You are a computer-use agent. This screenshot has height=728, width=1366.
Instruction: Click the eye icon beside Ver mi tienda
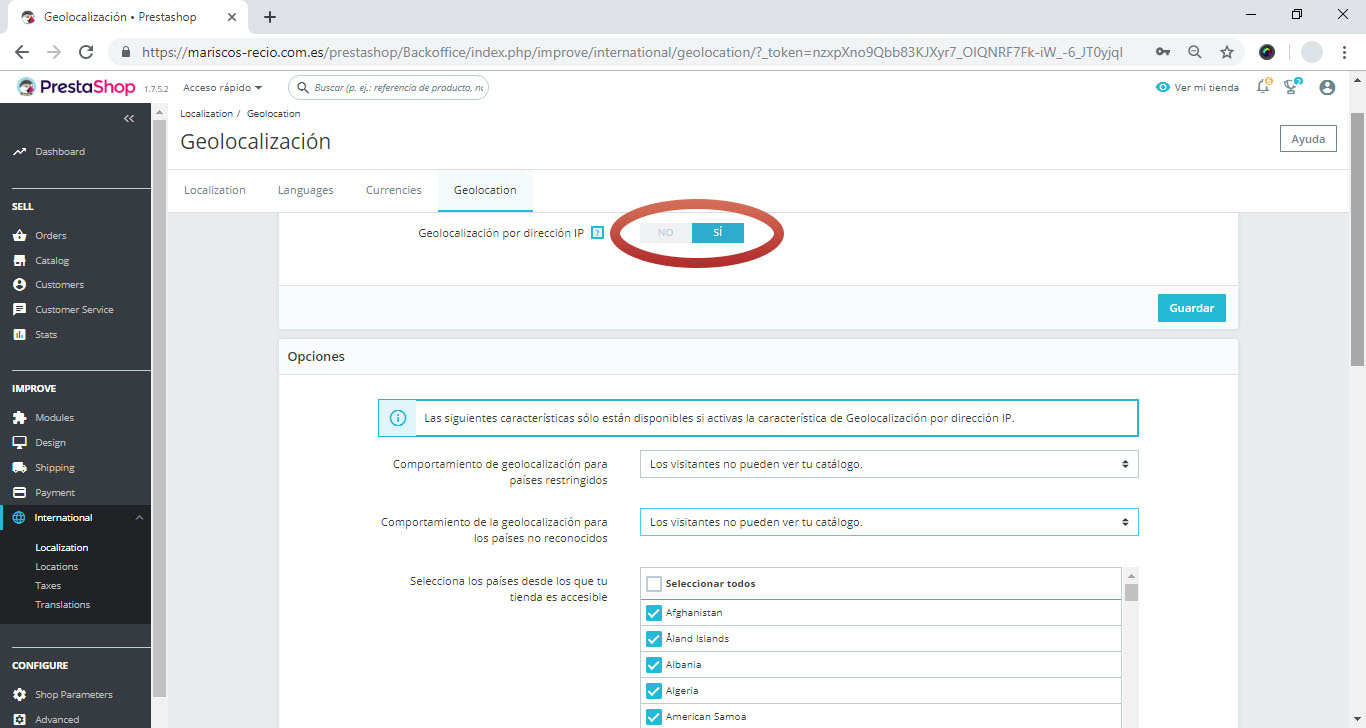coord(1162,88)
